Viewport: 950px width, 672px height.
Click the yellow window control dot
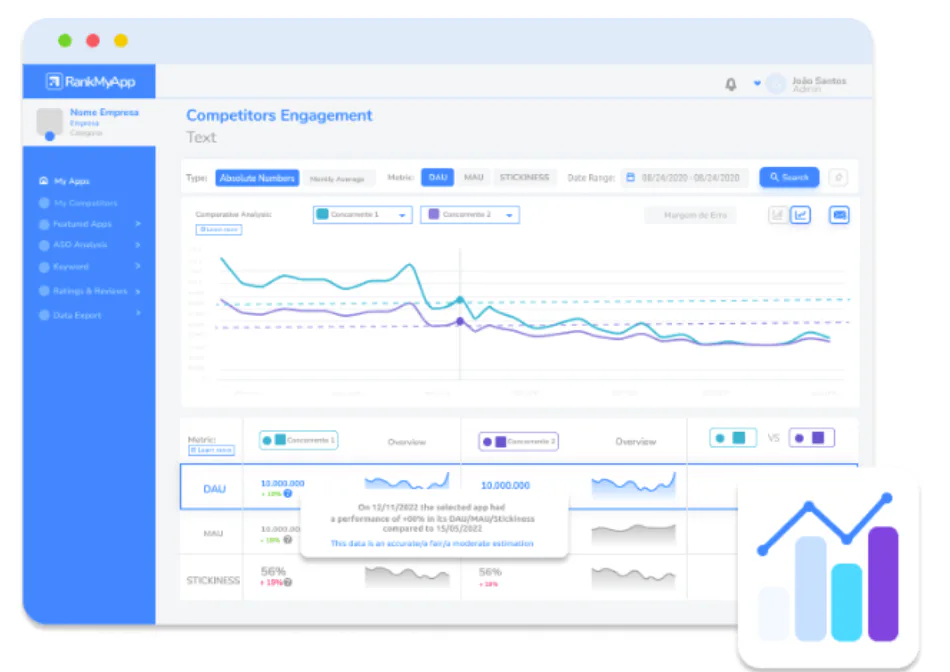click(x=121, y=41)
